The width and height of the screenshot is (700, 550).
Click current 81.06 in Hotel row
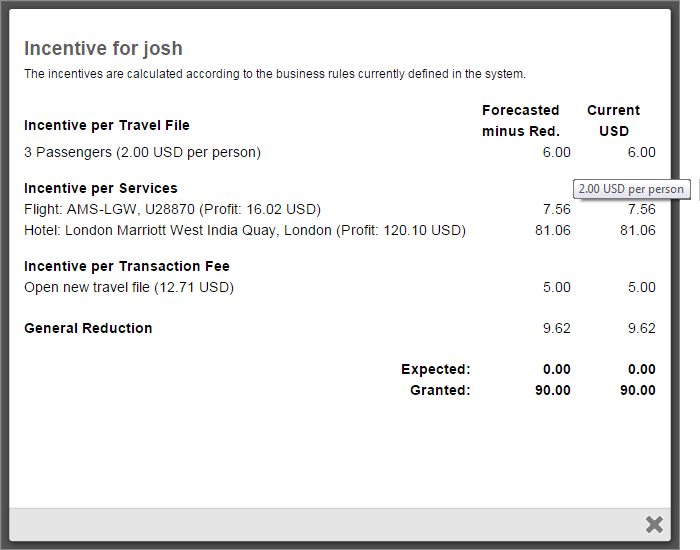pyautogui.click(x=638, y=230)
